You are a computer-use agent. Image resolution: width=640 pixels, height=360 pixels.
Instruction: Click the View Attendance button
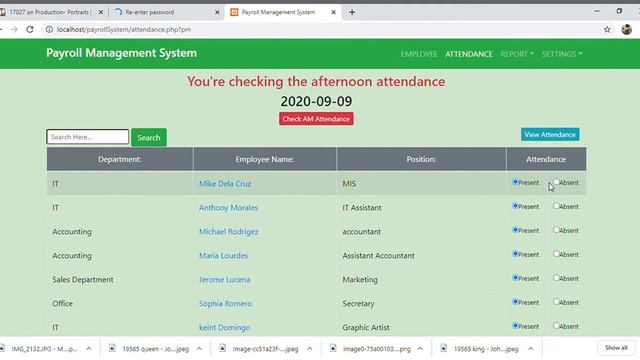[550, 134]
